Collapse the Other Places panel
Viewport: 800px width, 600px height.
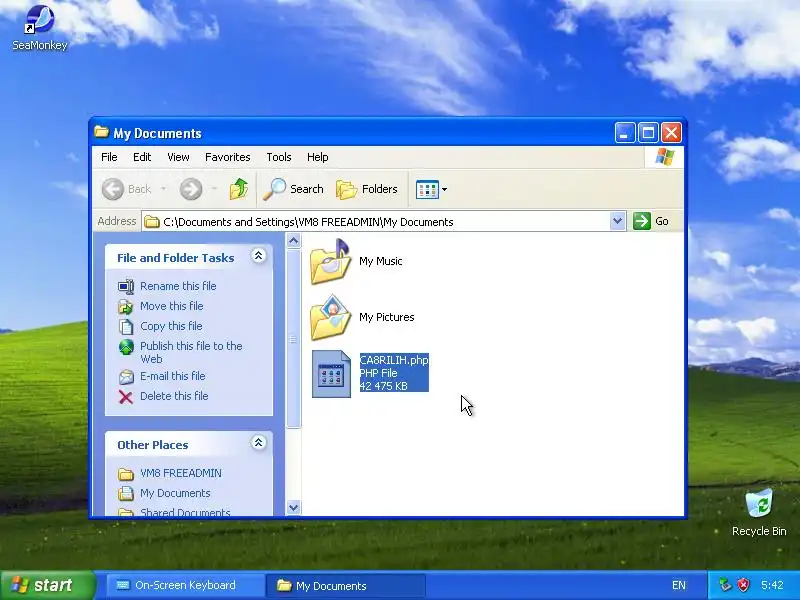click(258, 443)
